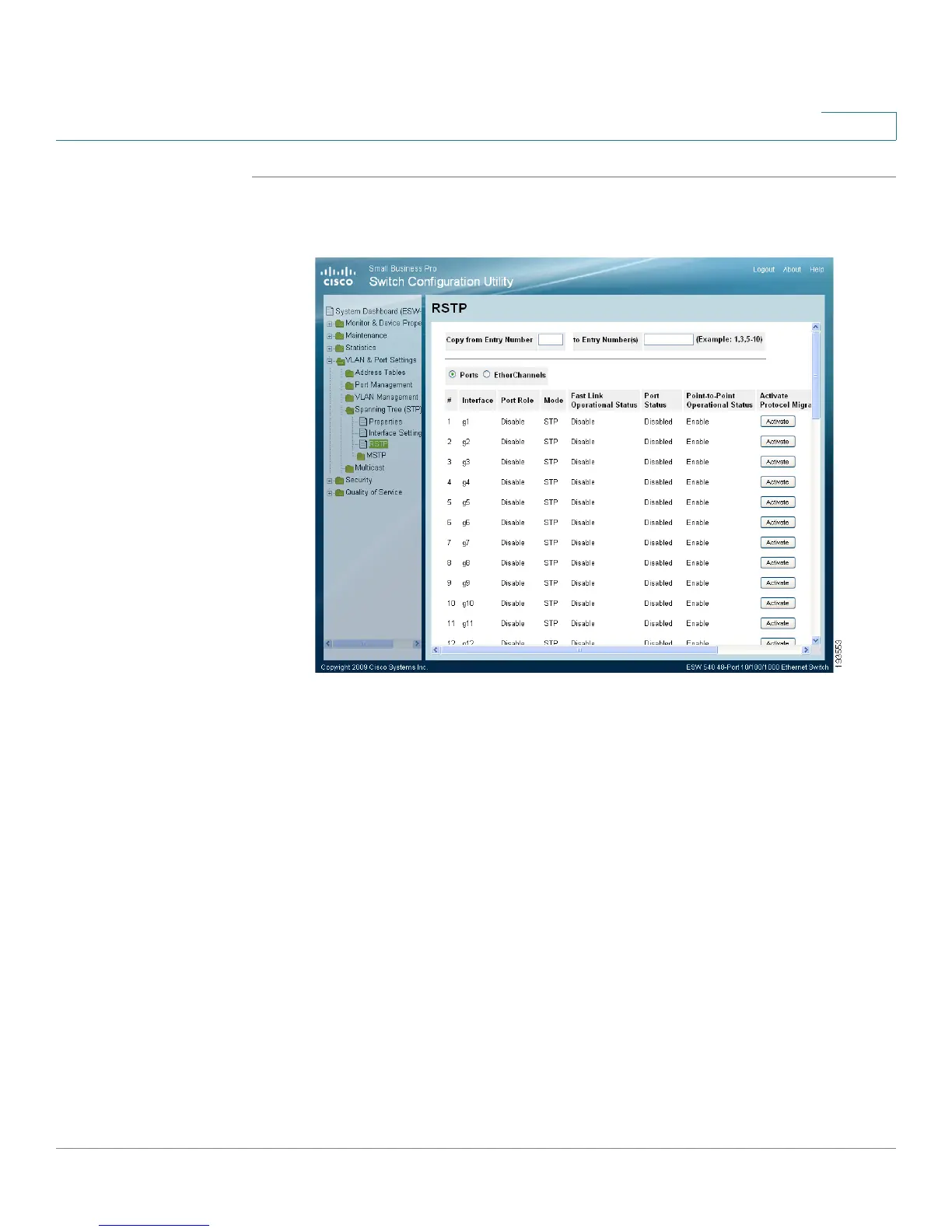Open the VLAN Management menu entry
The image size is (952, 1232).
[387, 397]
